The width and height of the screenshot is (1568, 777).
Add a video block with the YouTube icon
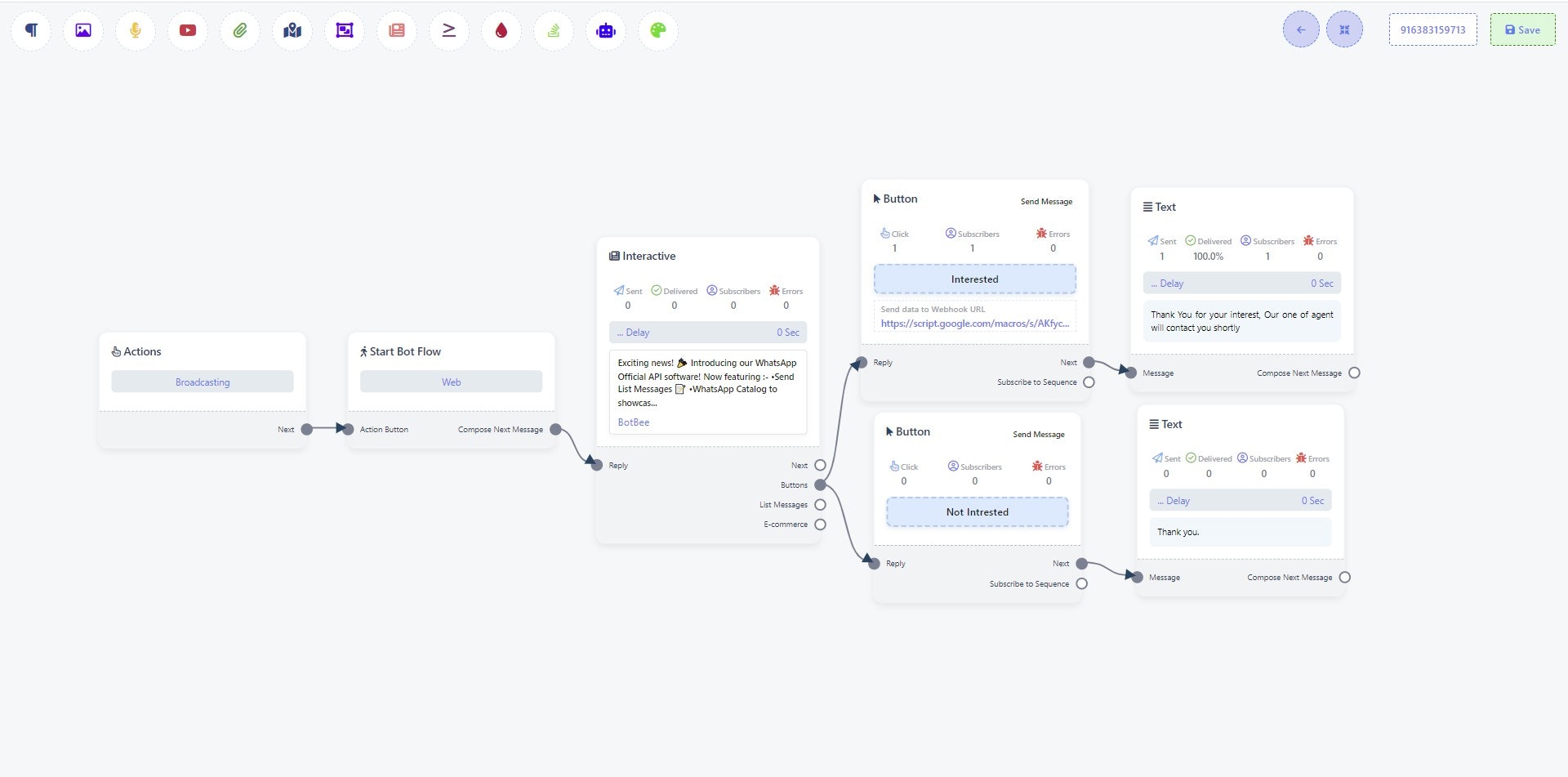(188, 30)
